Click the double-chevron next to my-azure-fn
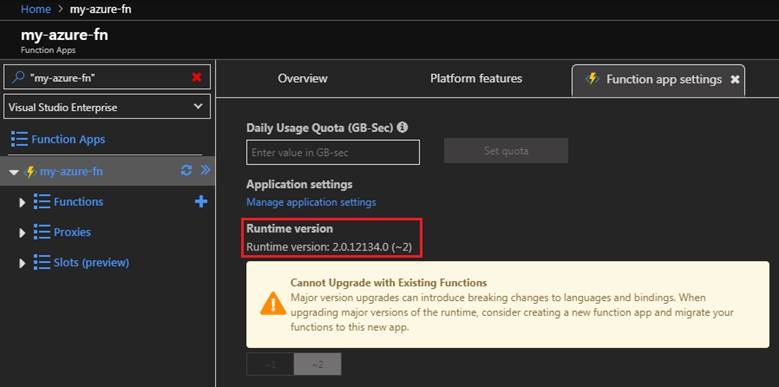779x387 pixels. click(x=205, y=170)
